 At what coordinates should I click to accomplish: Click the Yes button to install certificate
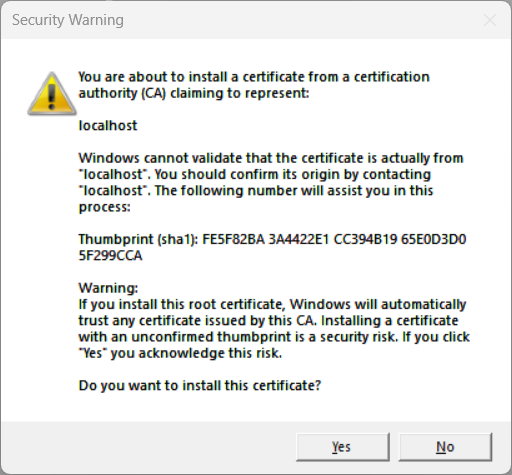pos(343,447)
